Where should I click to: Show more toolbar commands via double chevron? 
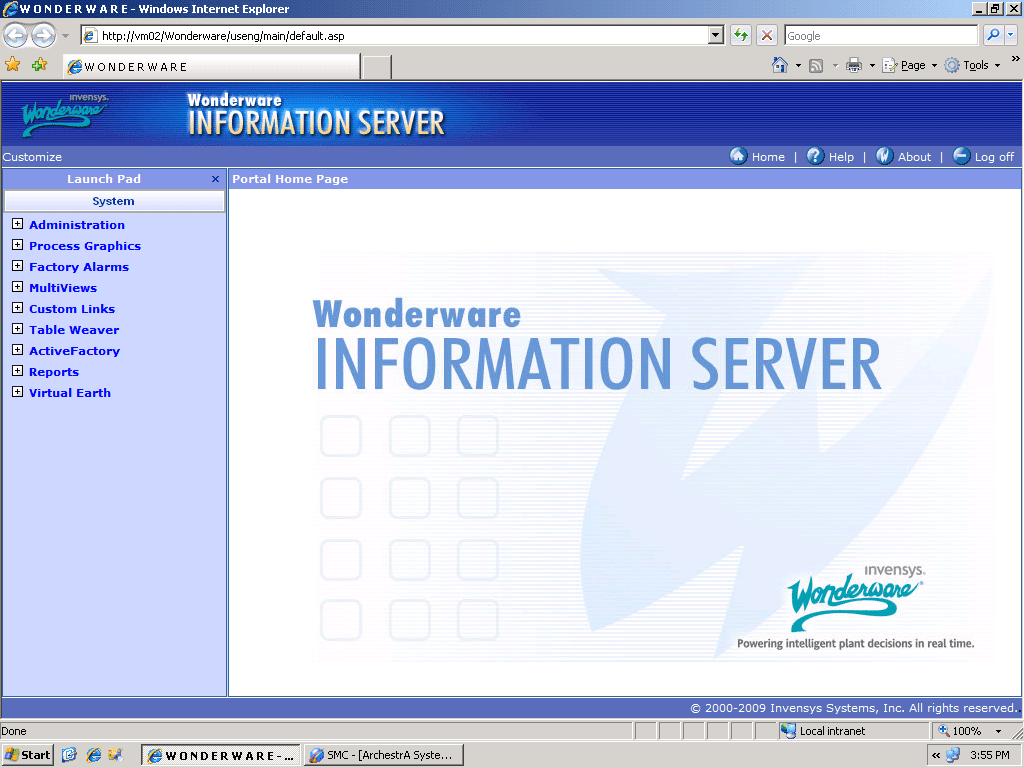1016,59
